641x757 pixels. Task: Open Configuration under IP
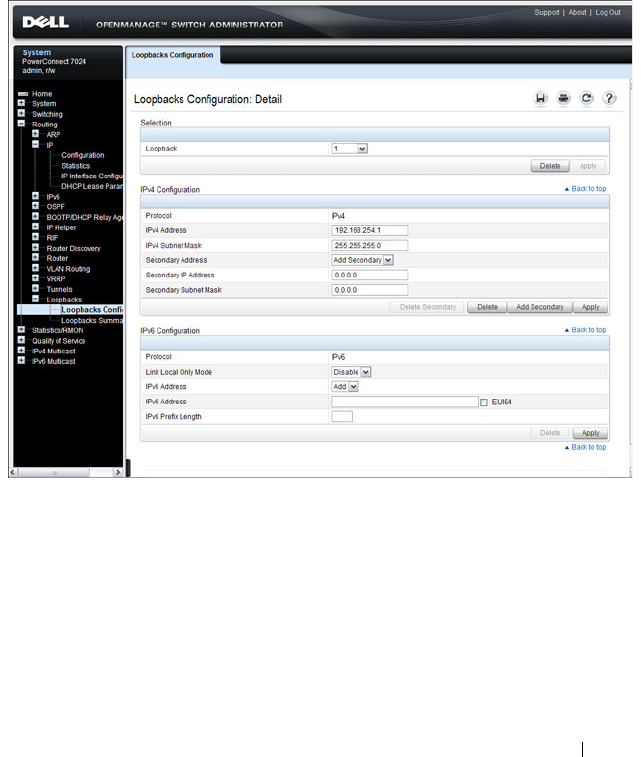point(83,155)
